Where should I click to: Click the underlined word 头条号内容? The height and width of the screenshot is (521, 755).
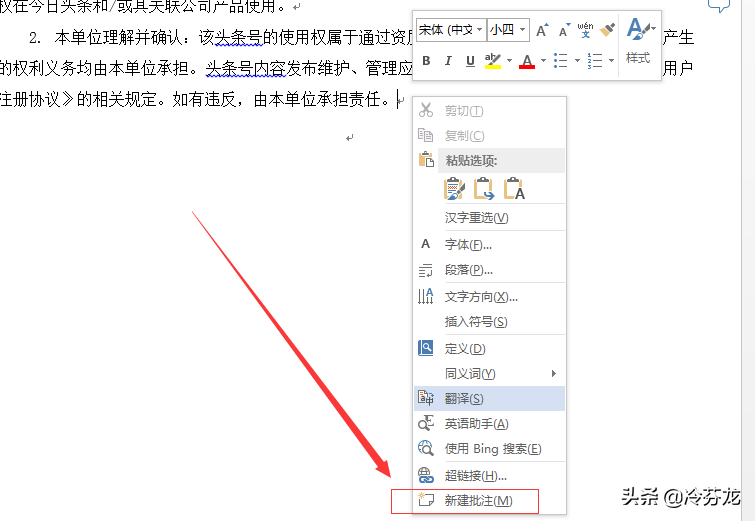pos(245,69)
